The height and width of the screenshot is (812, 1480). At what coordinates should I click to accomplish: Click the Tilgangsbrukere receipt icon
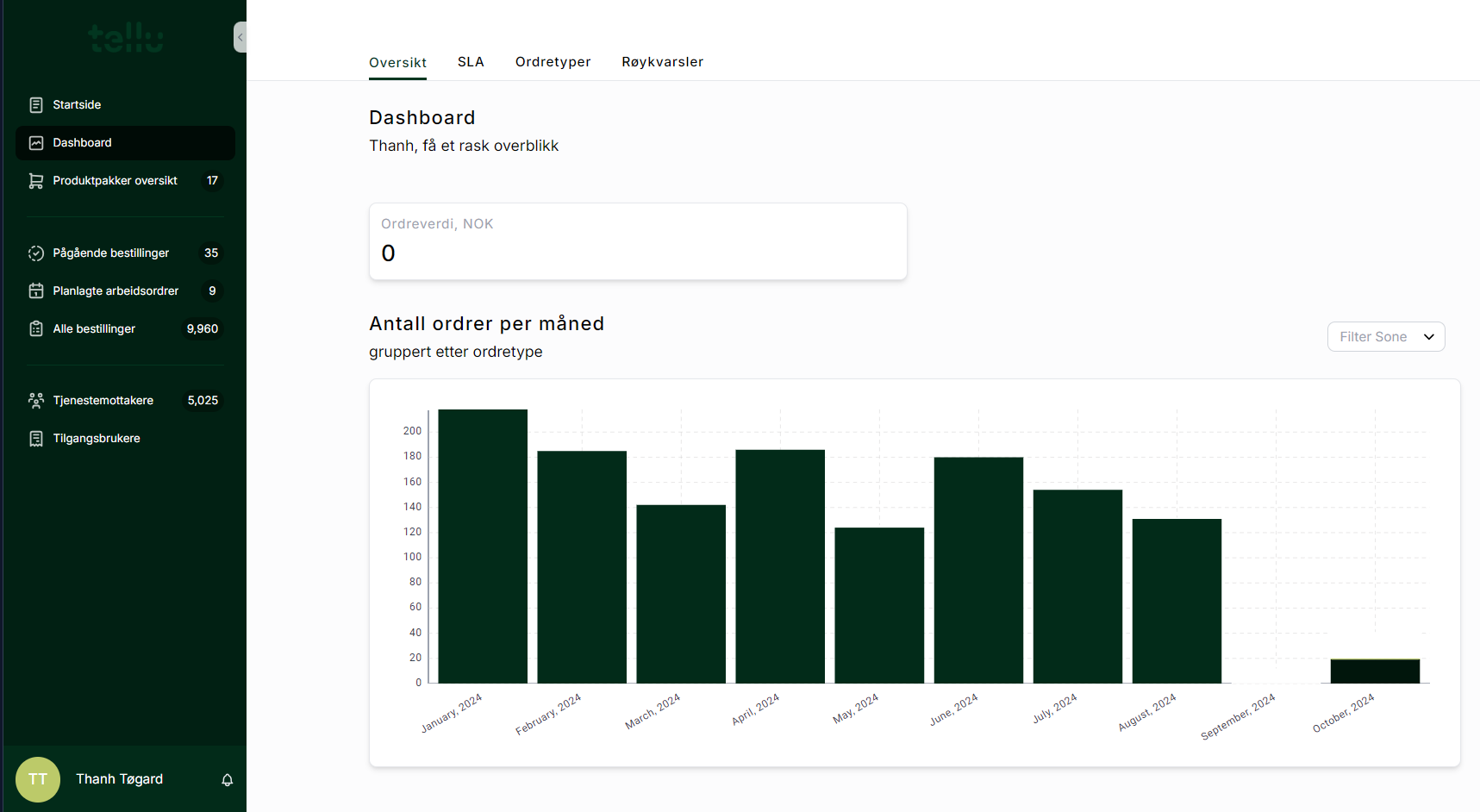(36, 439)
